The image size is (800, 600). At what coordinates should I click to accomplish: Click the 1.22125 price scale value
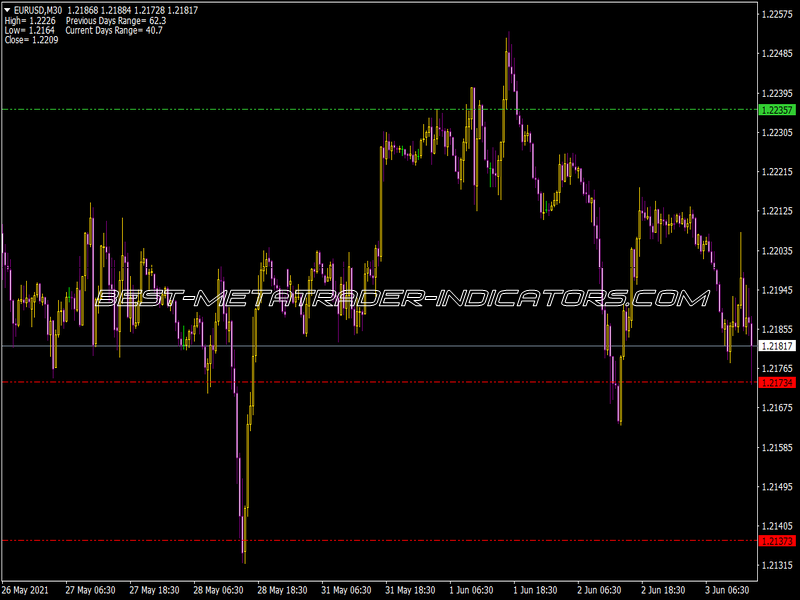(x=777, y=211)
